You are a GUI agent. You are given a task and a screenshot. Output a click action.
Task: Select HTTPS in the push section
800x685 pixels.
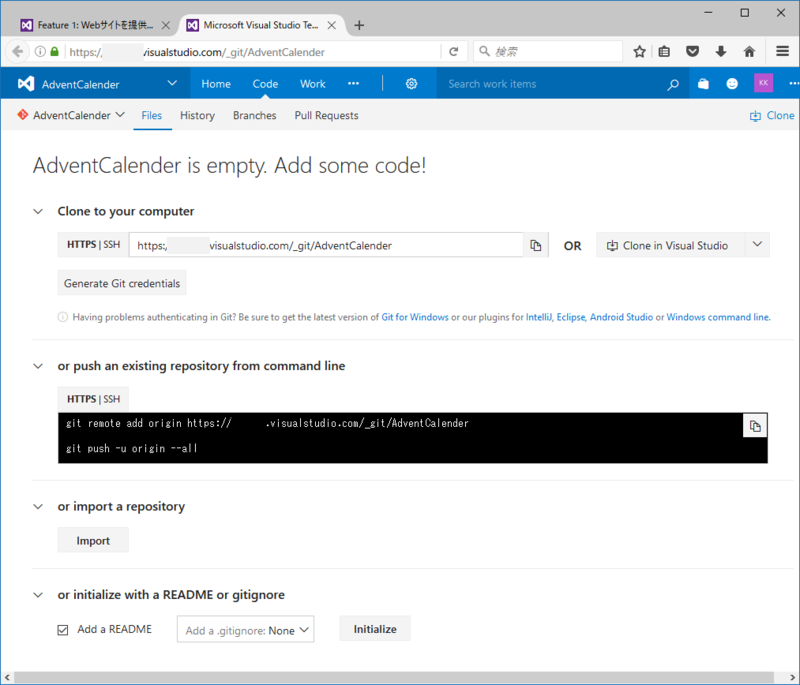click(81, 399)
